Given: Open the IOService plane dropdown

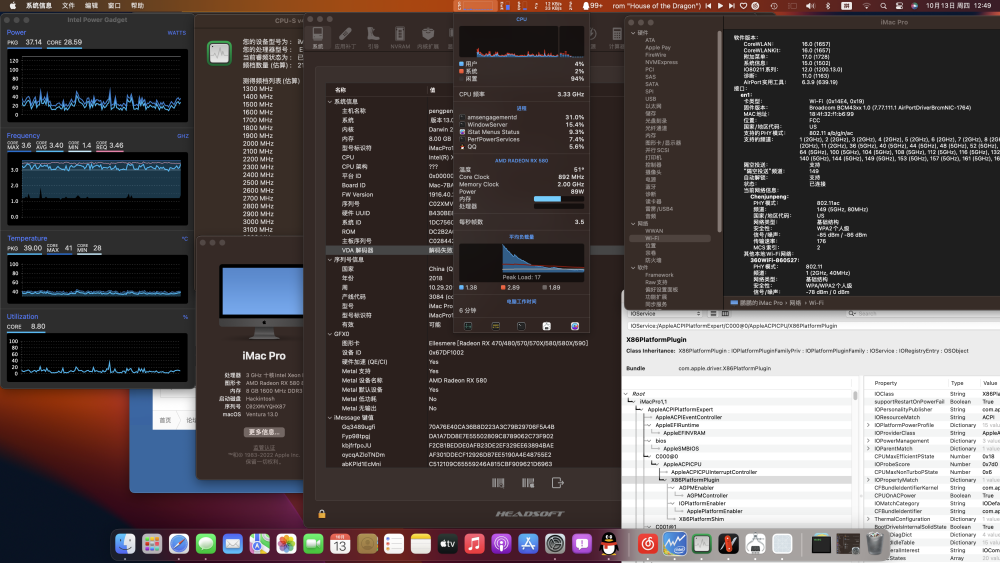Looking at the screenshot, I should pos(665,314).
